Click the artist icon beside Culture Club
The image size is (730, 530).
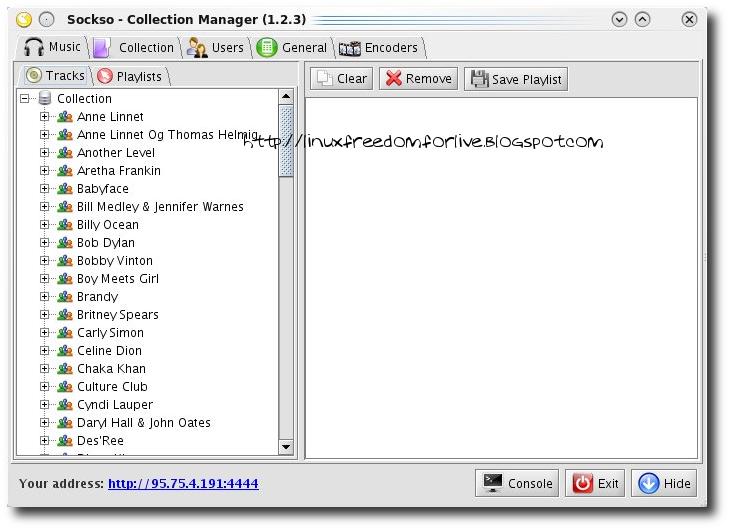[65, 387]
